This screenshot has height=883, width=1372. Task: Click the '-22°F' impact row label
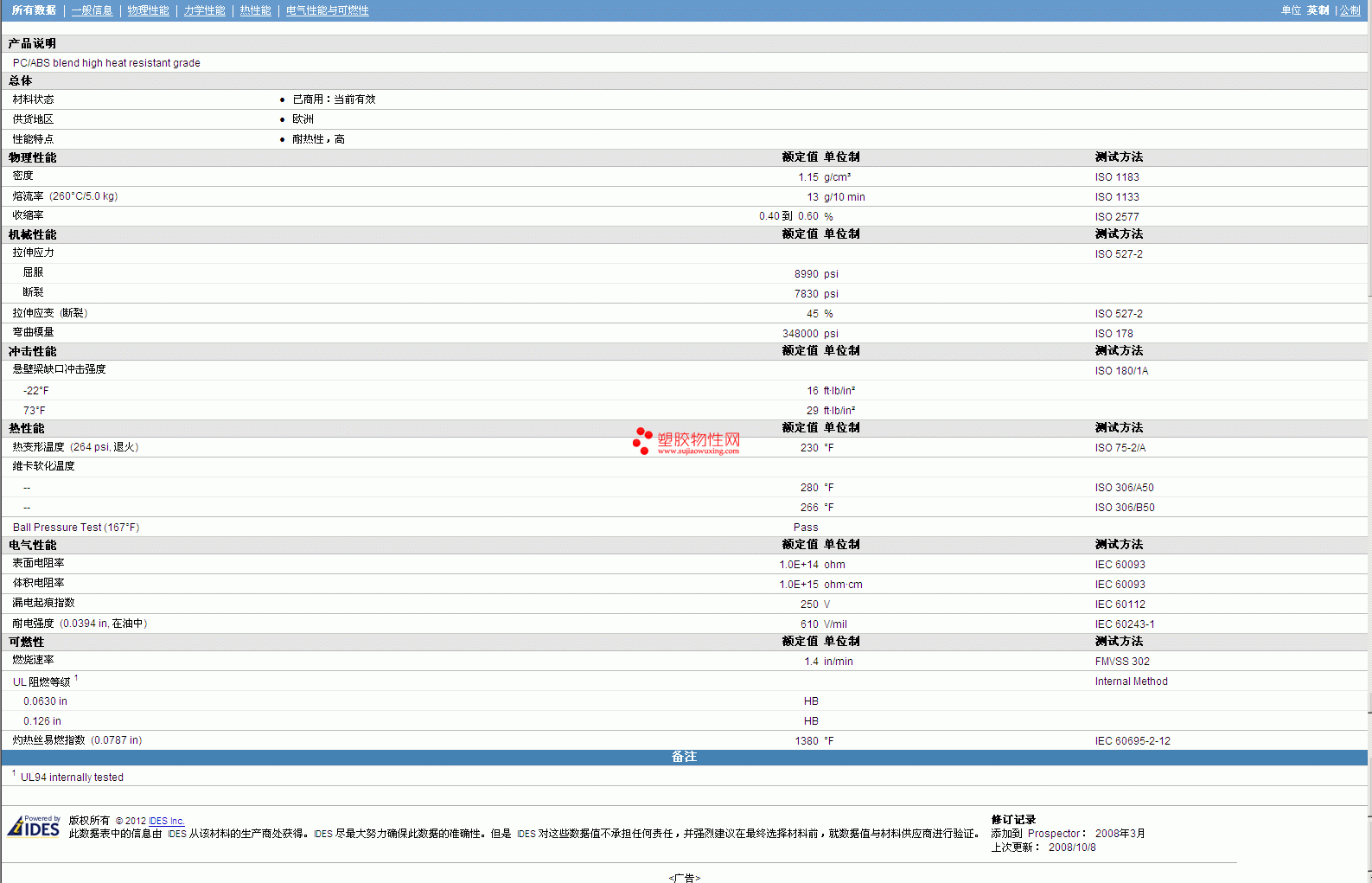pos(35,391)
